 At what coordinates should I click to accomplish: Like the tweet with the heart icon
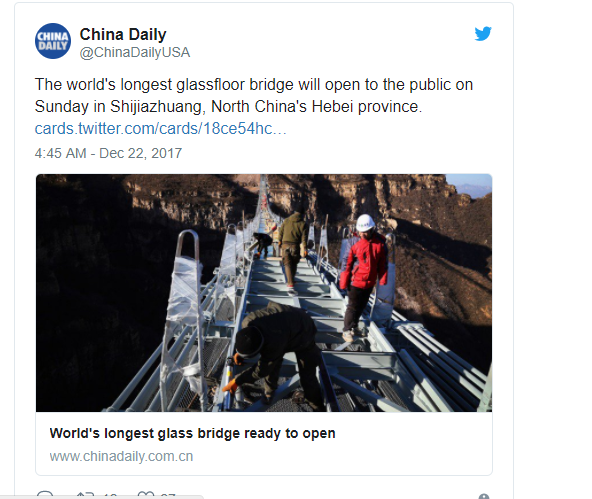pyautogui.click(x=146, y=495)
